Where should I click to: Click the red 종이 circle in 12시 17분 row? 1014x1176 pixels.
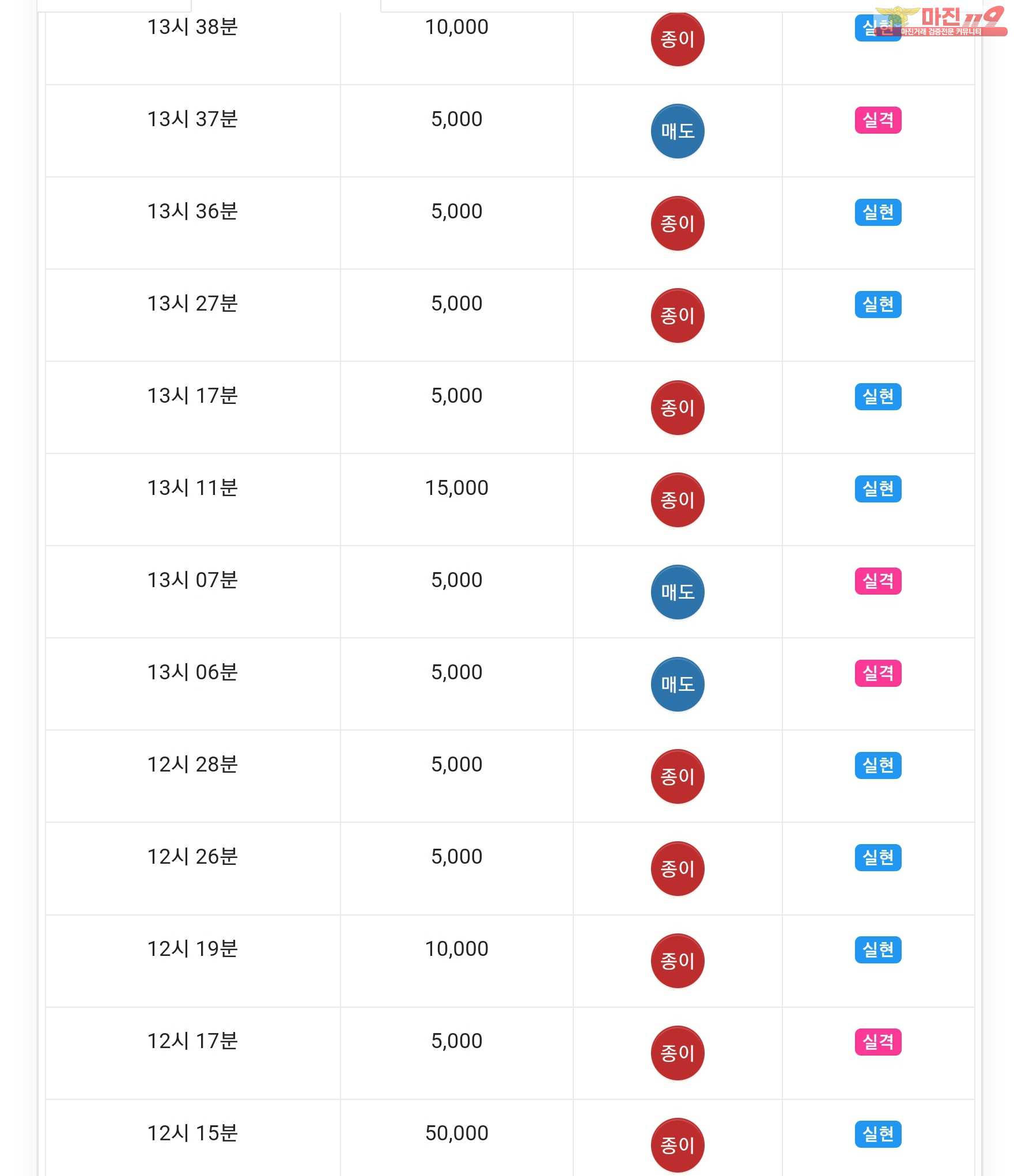tap(678, 1053)
